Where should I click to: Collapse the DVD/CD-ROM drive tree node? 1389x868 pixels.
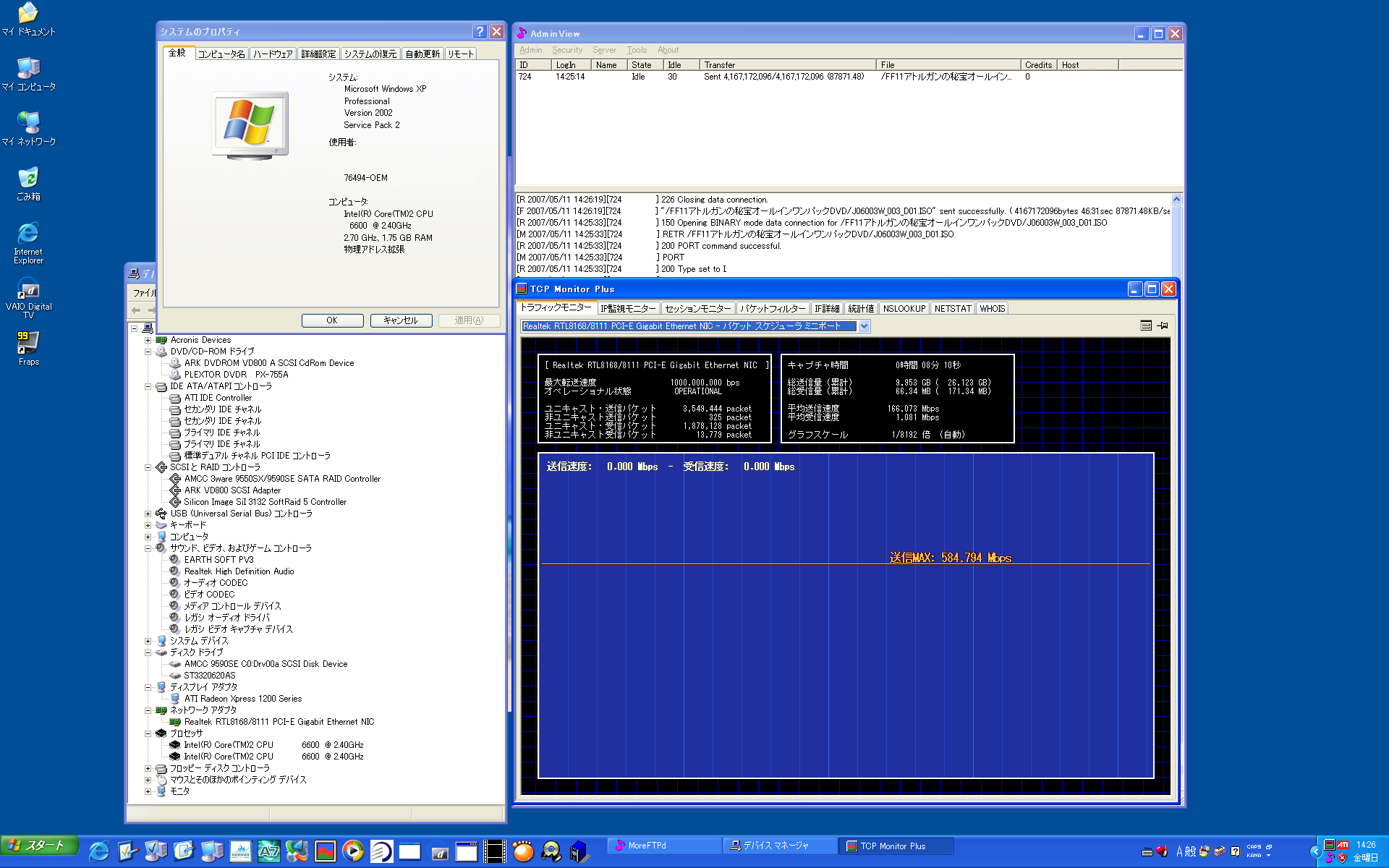148,352
